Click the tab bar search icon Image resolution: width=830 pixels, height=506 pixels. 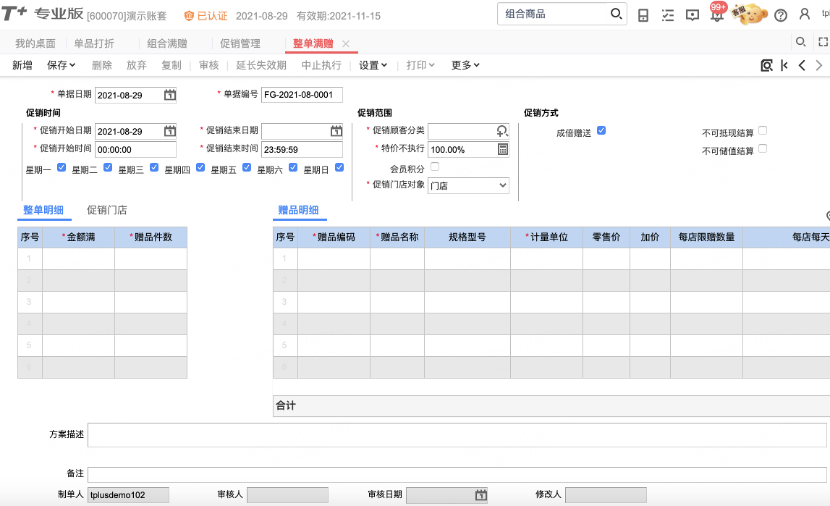800,41
